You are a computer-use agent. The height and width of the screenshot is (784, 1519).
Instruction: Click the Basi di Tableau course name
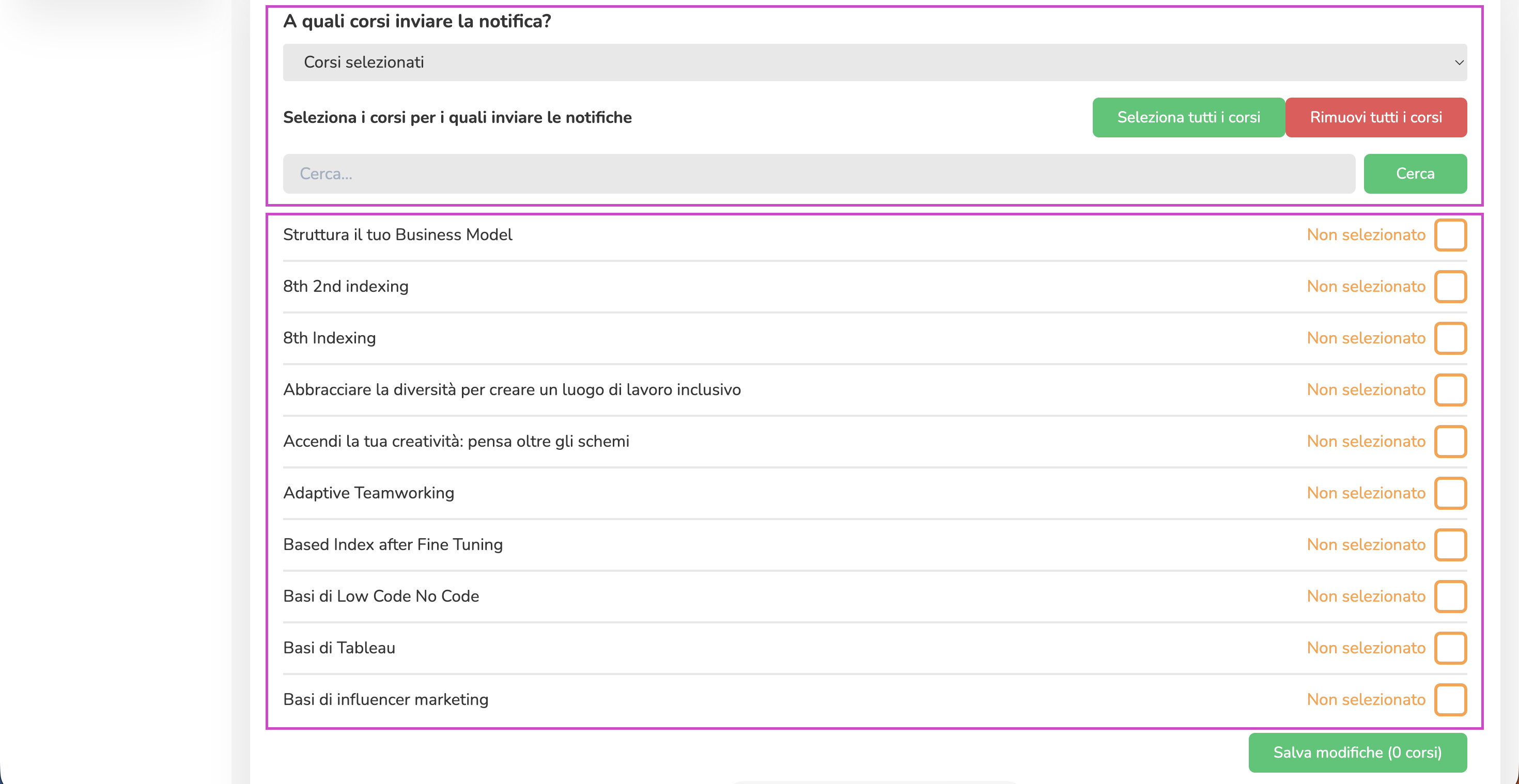click(x=339, y=648)
